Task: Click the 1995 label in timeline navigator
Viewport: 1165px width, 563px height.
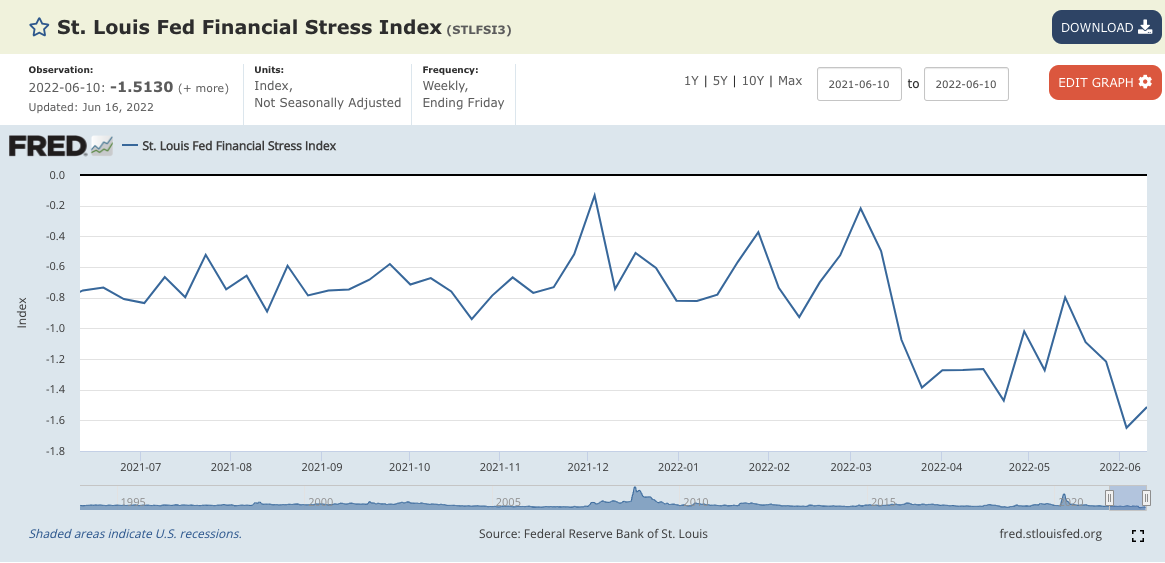Action: coord(132,502)
